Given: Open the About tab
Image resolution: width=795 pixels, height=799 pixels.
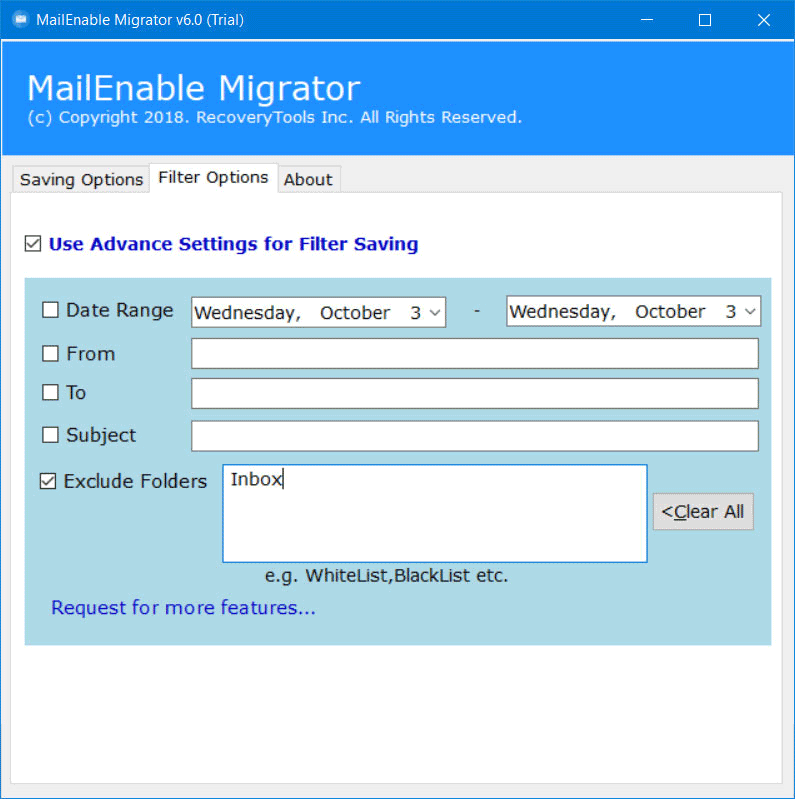Looking at the screenshot, I should click(308, 179).
